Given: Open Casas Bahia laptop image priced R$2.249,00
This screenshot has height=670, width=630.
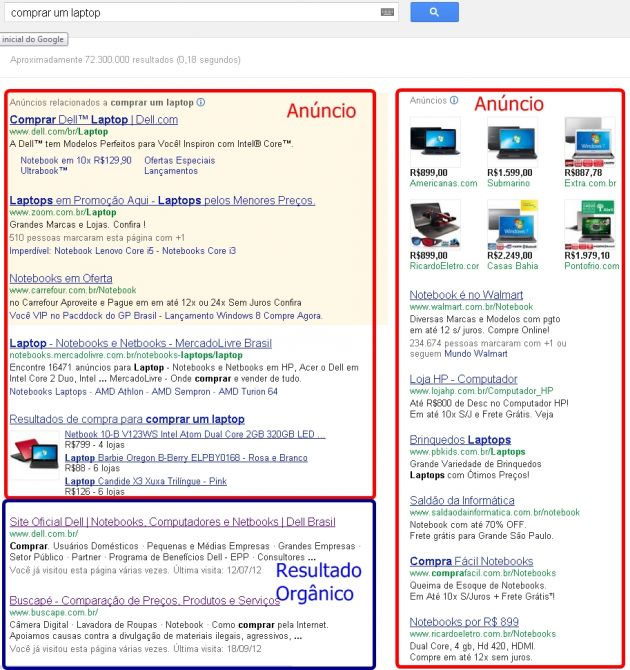Looking at the screenshot, I should [x=512, y=225].
